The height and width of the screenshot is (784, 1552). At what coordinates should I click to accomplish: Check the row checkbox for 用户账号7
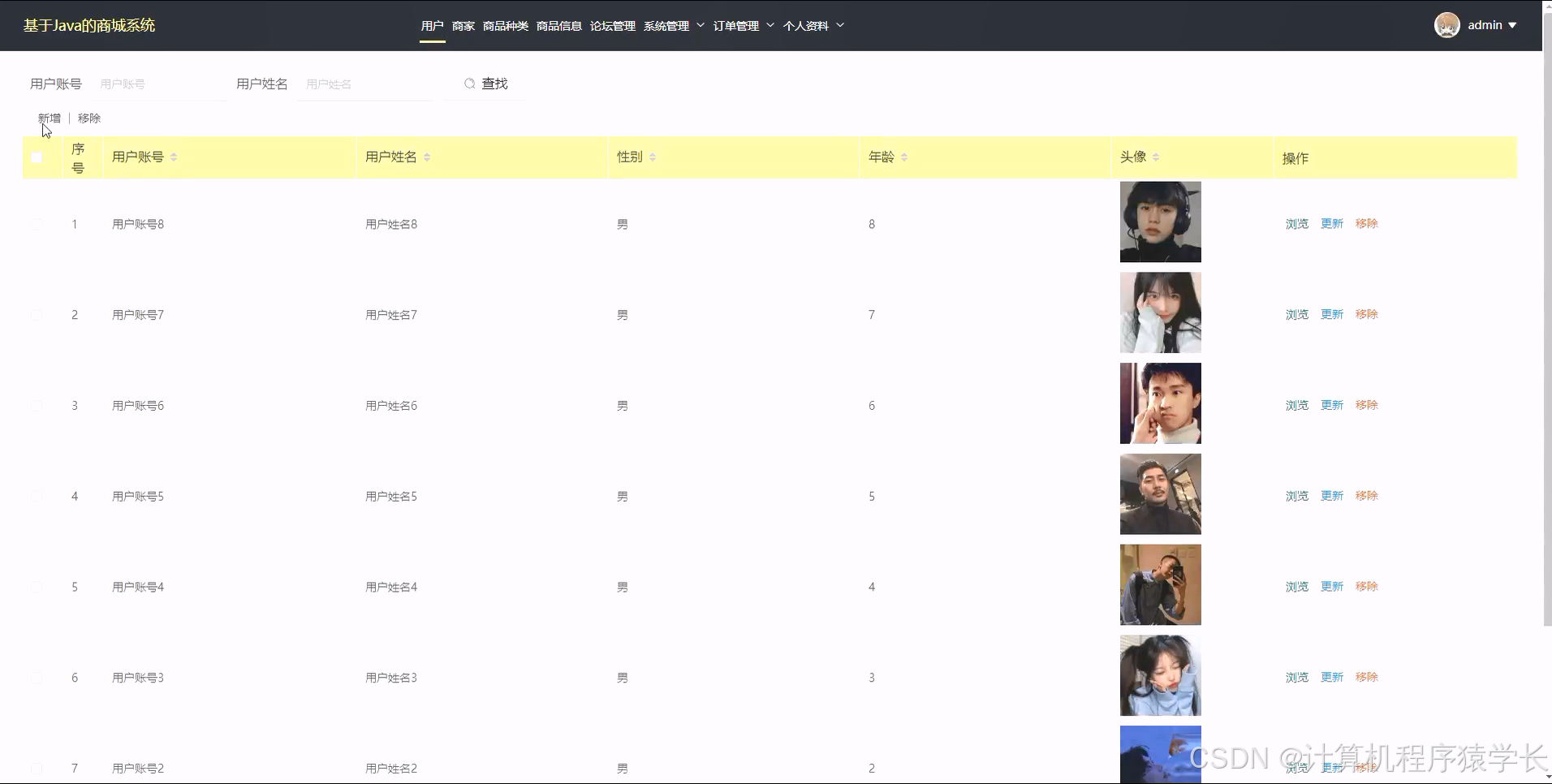(x=37, y=315)
